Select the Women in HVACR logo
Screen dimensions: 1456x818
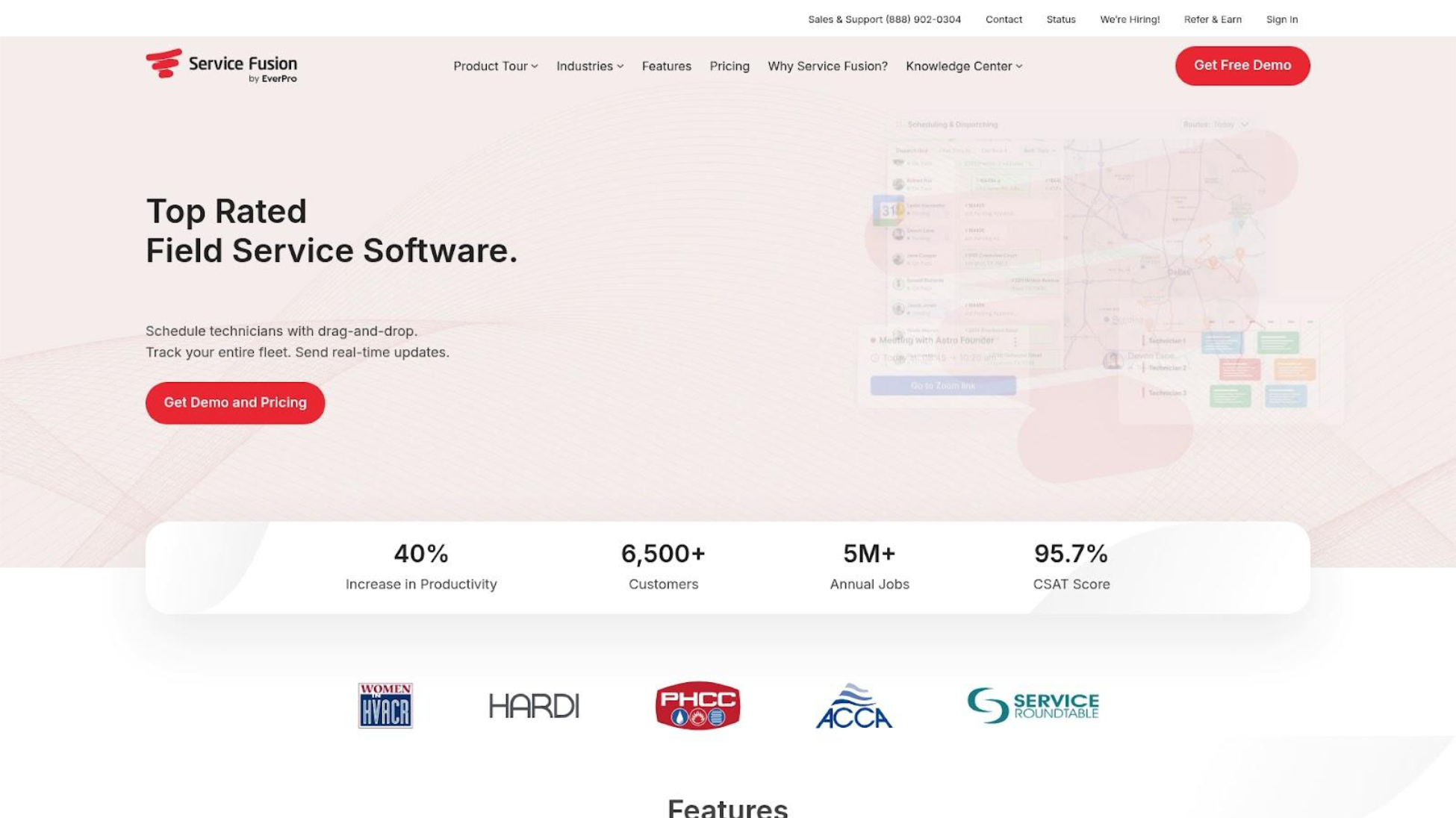coord(385,705)
